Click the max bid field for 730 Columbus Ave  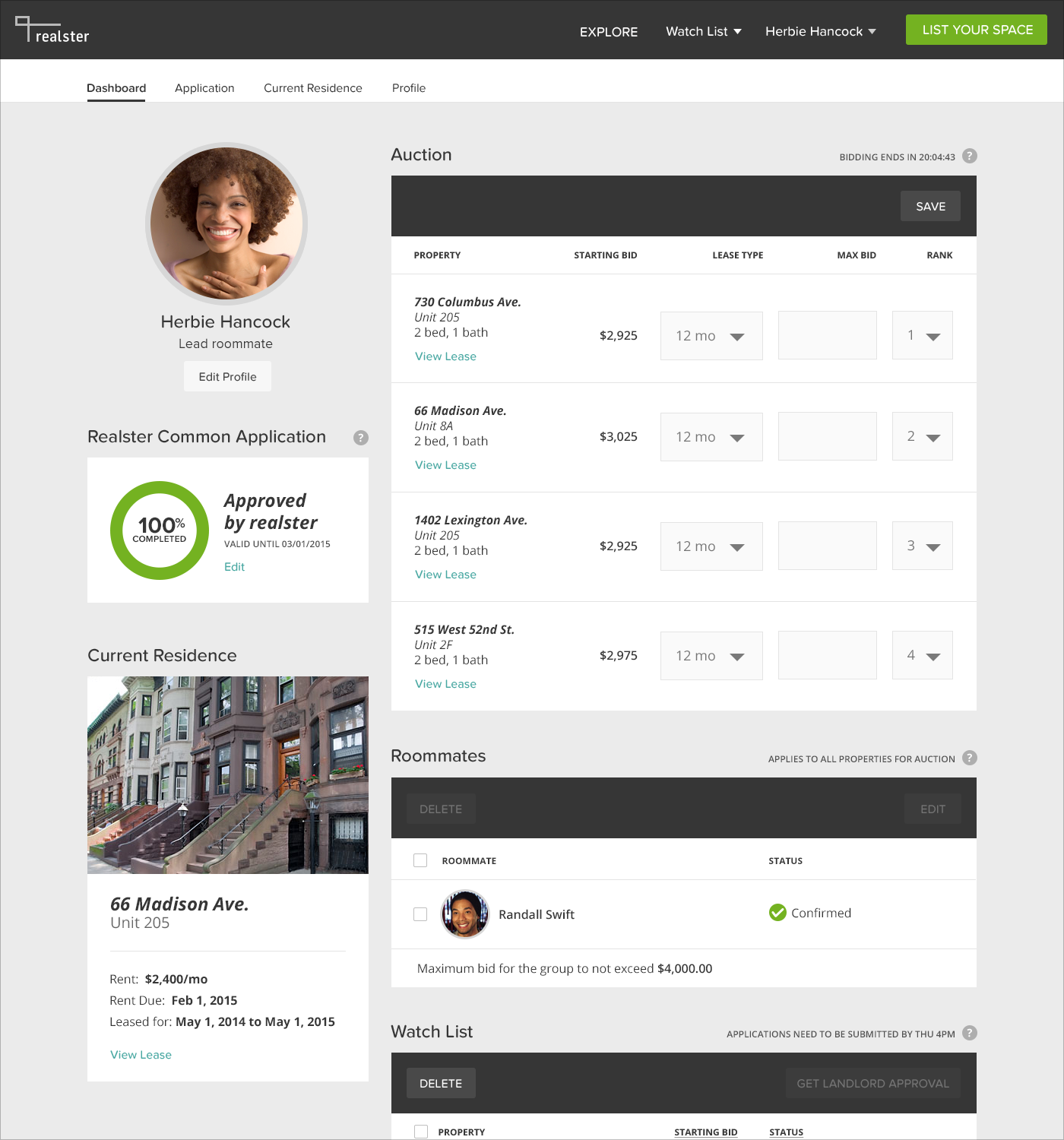tap(827, 335)
